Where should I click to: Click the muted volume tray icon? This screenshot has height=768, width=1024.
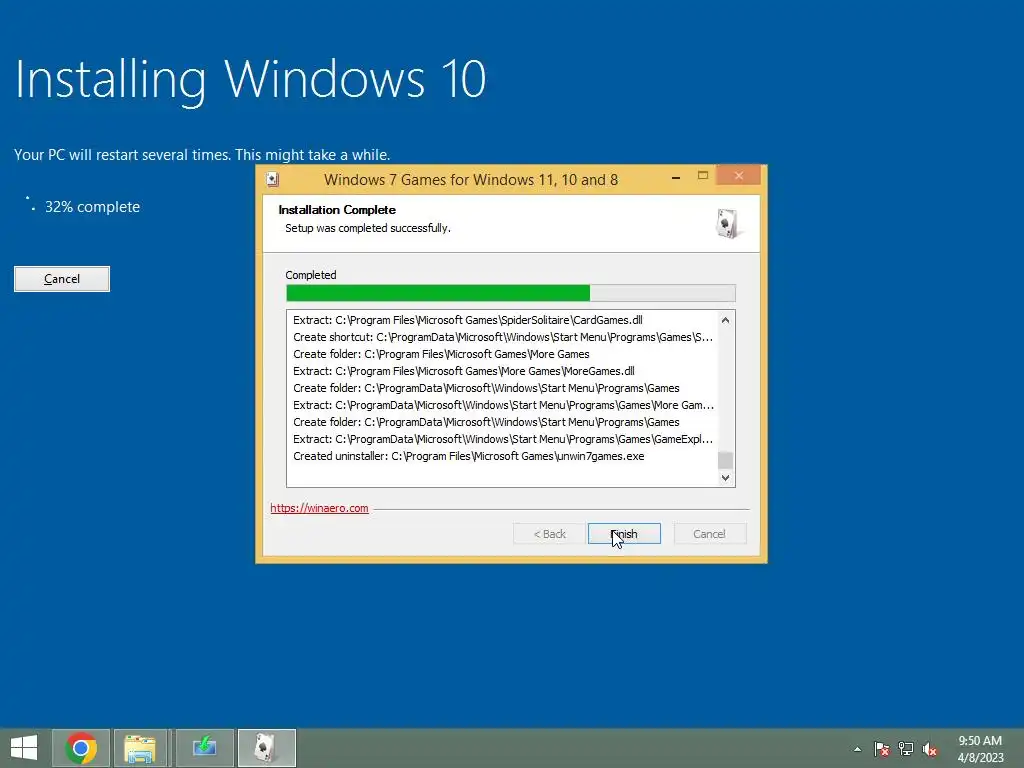pyautogui.click(x=930, y=749)
